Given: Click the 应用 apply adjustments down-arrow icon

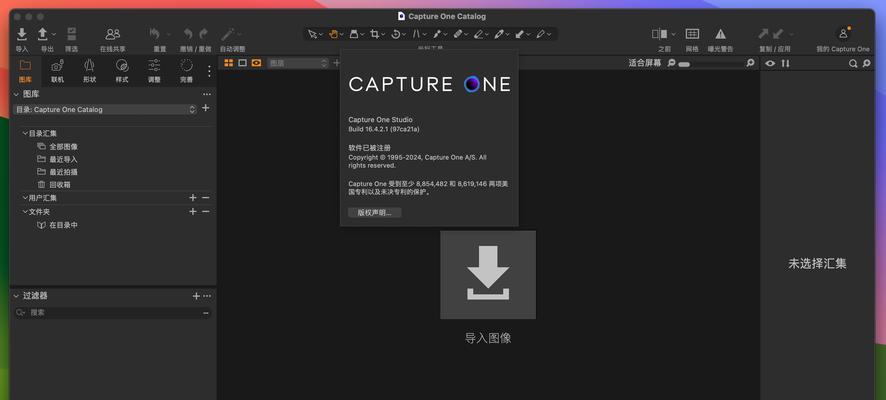Looking at the screenshot, I should [x=778, y=34].
